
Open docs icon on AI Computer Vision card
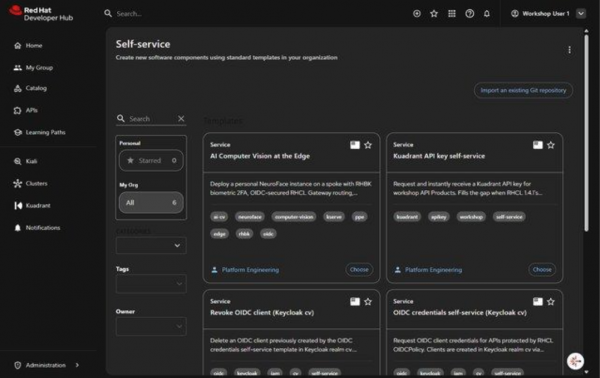coord(355,145)
